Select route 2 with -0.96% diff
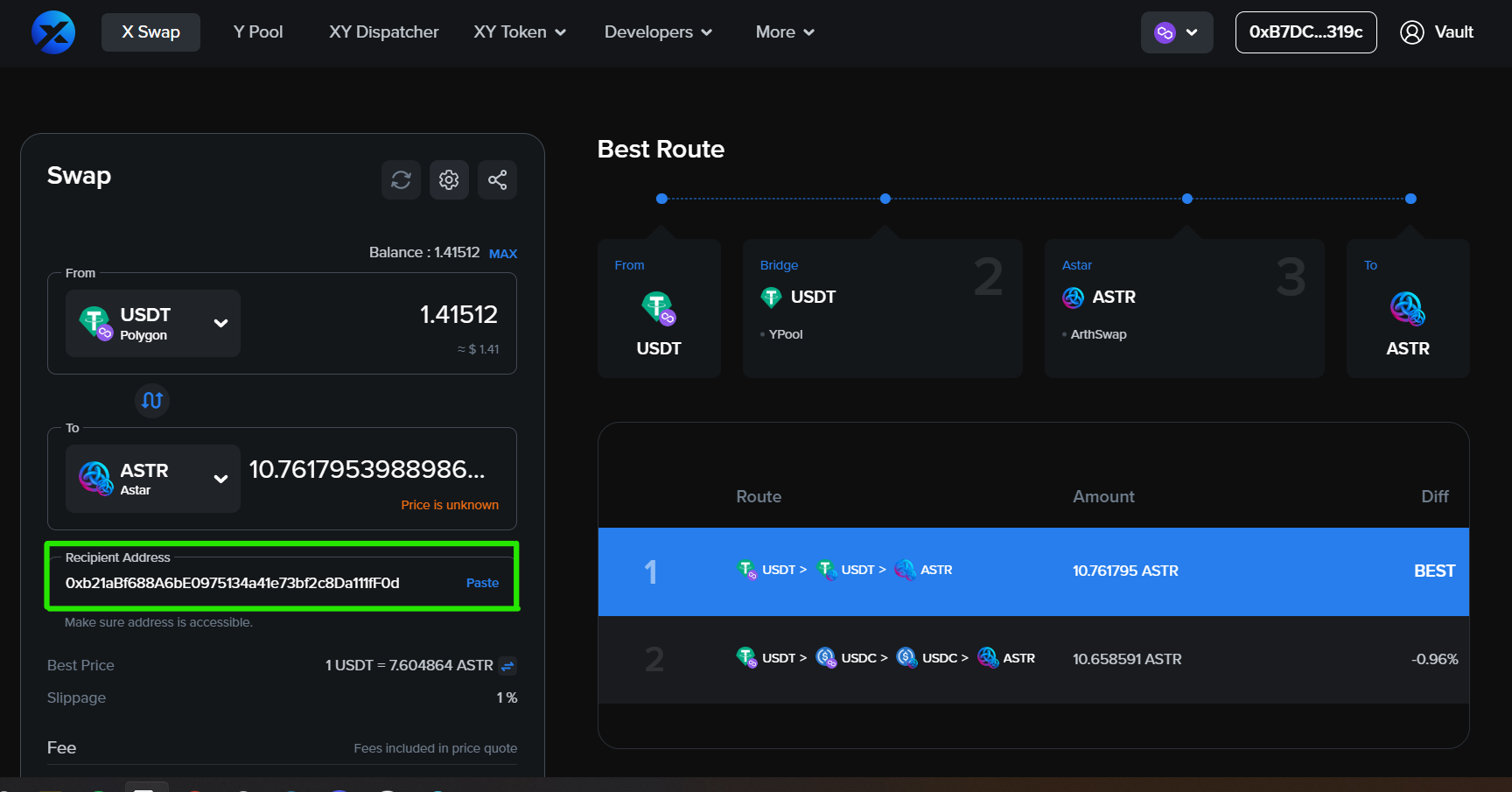 pos(1033,659)
